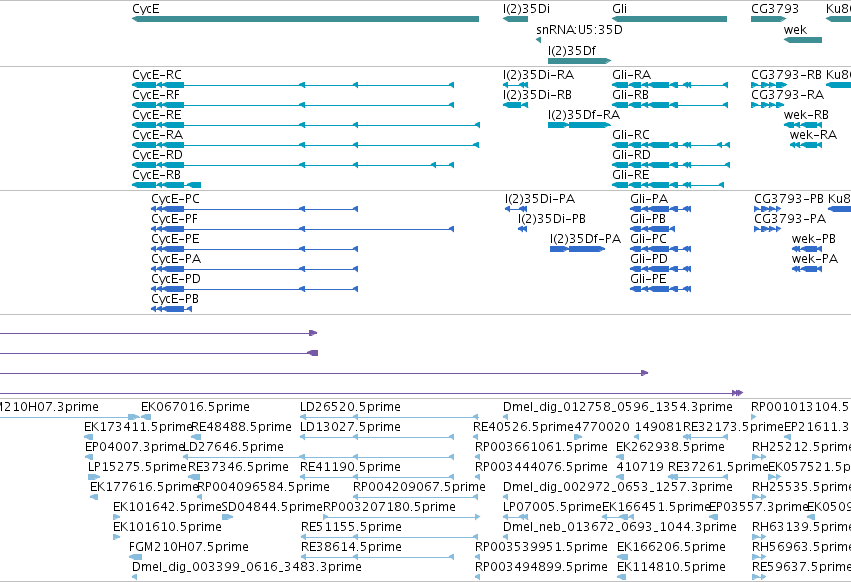
Task: Click the CG3793-RB transcript label
Action: click(786, 74)
